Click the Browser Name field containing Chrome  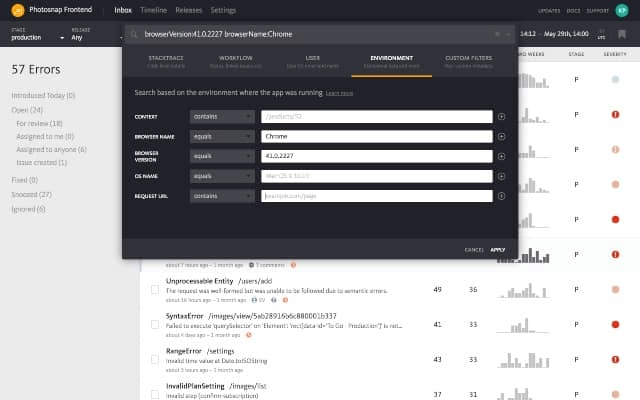pyautogui.click(x=377, y=136)
